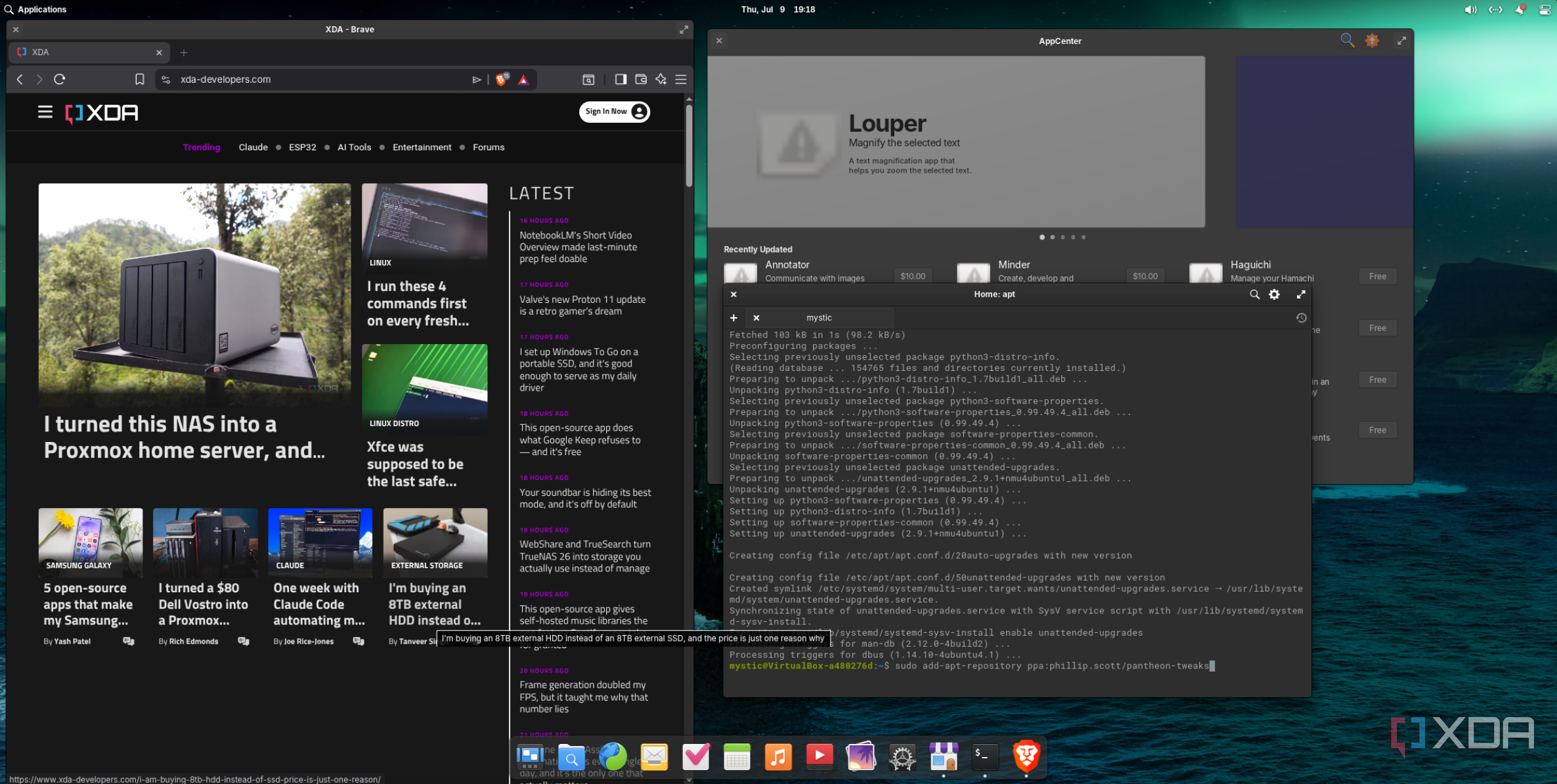
Task: Open a new Brave tab
Action: [184, 53]
